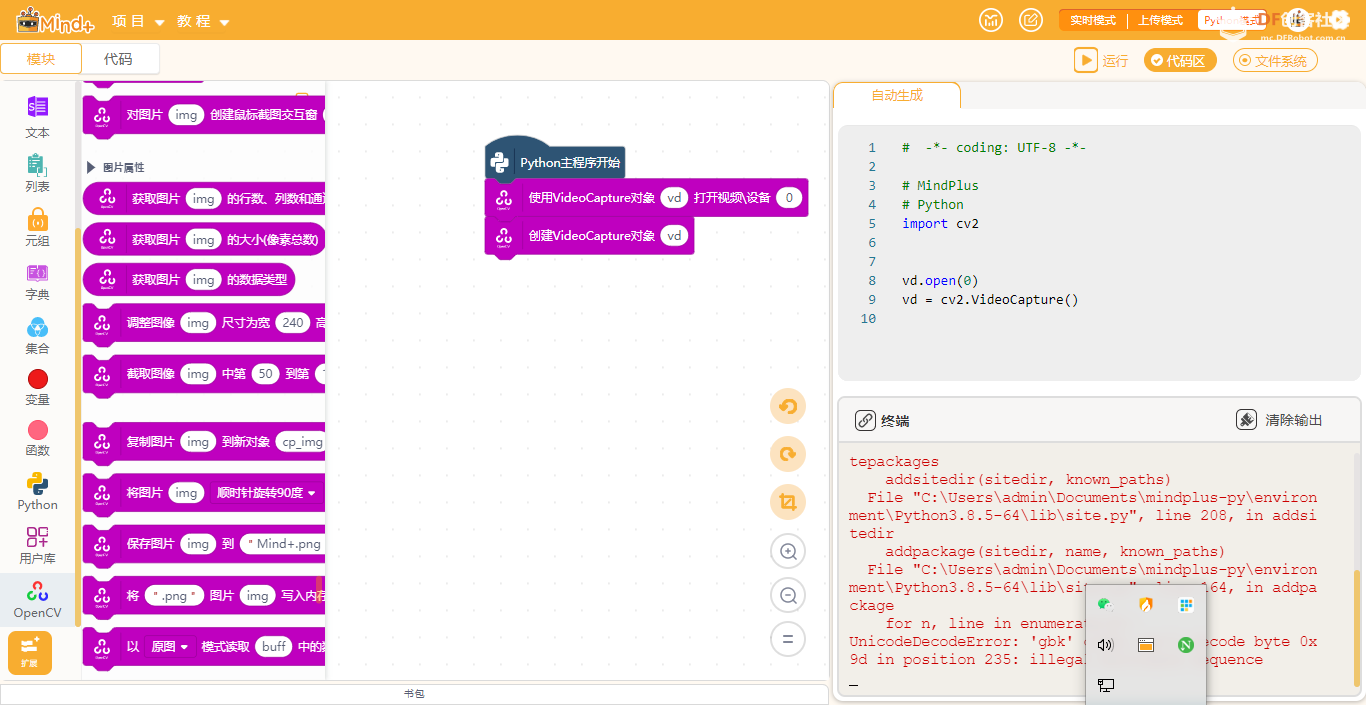Click the green N tray icon

click(1186, 645)
